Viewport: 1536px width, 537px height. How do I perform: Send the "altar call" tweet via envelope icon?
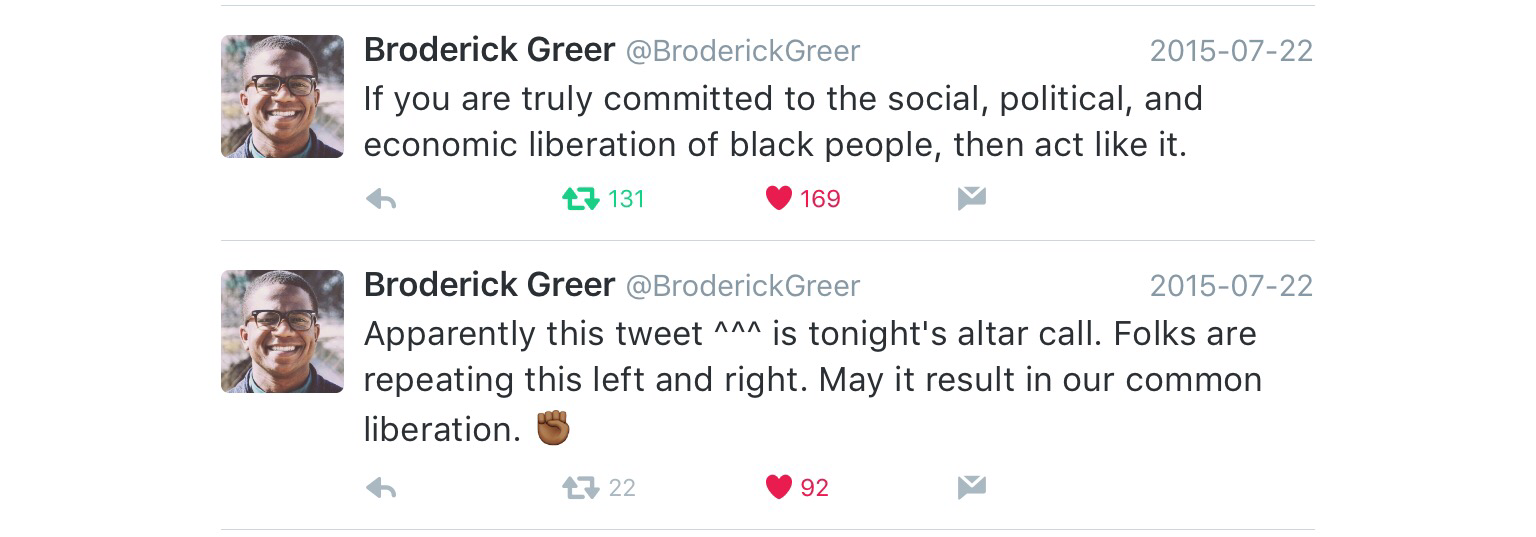point(971,487)
